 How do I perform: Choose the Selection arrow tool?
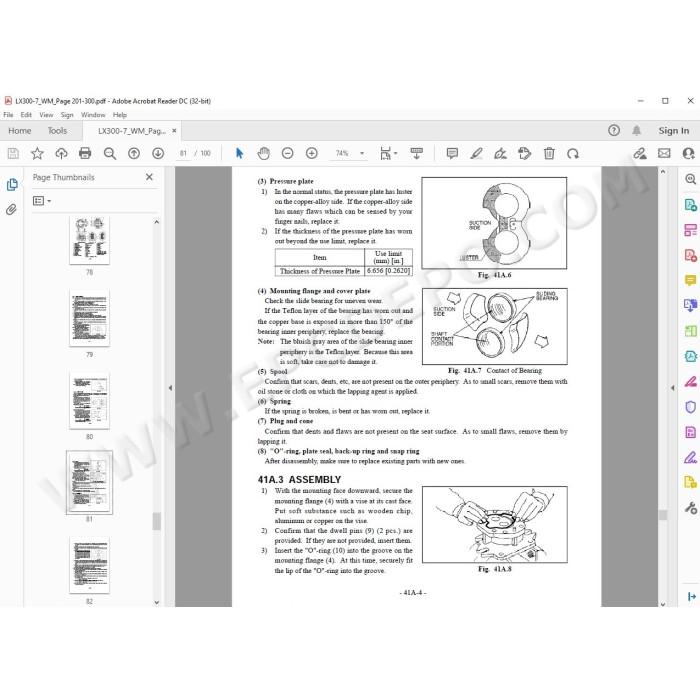(x=239, y=154)
